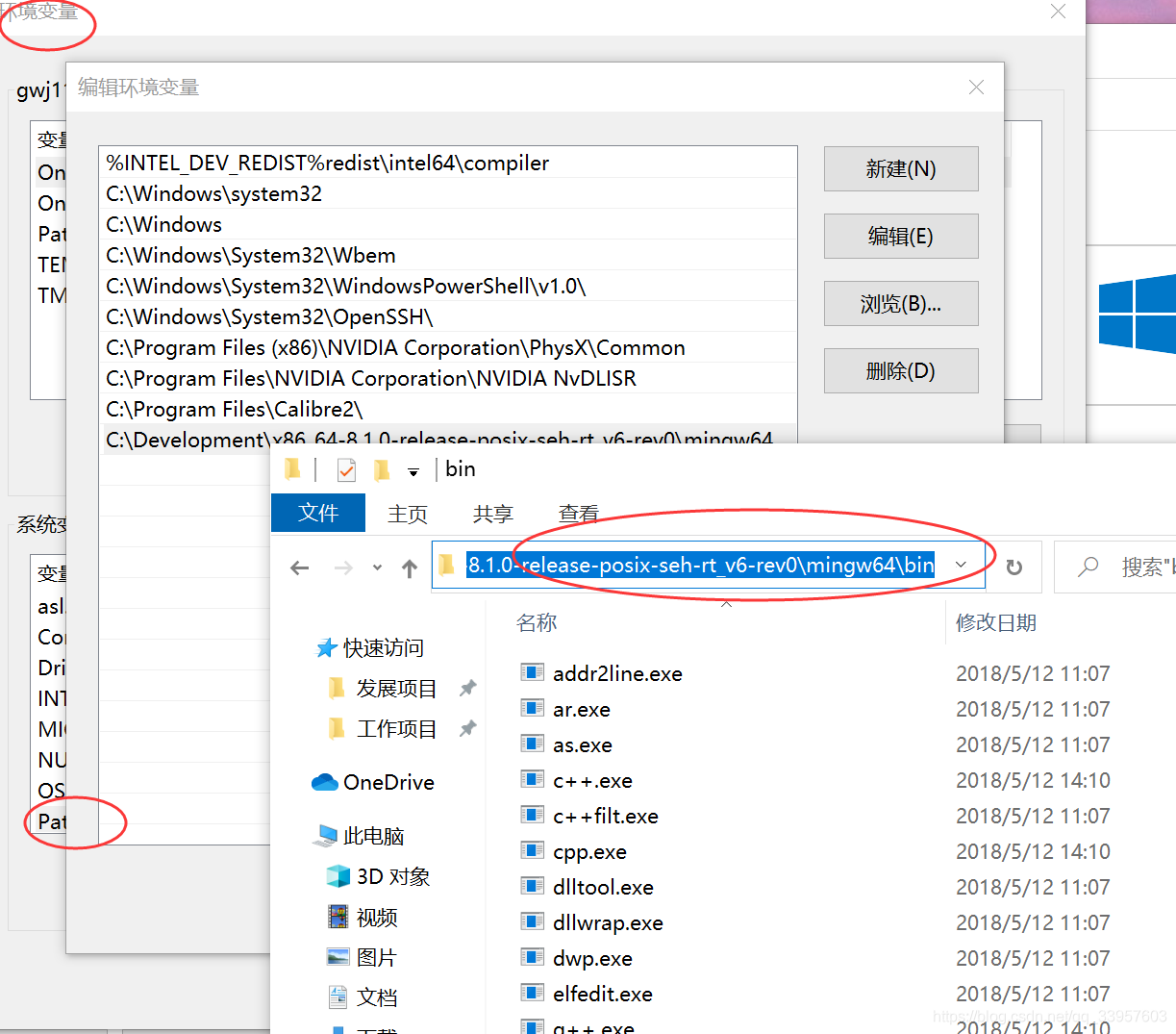Click the properties checkmark quick access icon

coord(346,469)
